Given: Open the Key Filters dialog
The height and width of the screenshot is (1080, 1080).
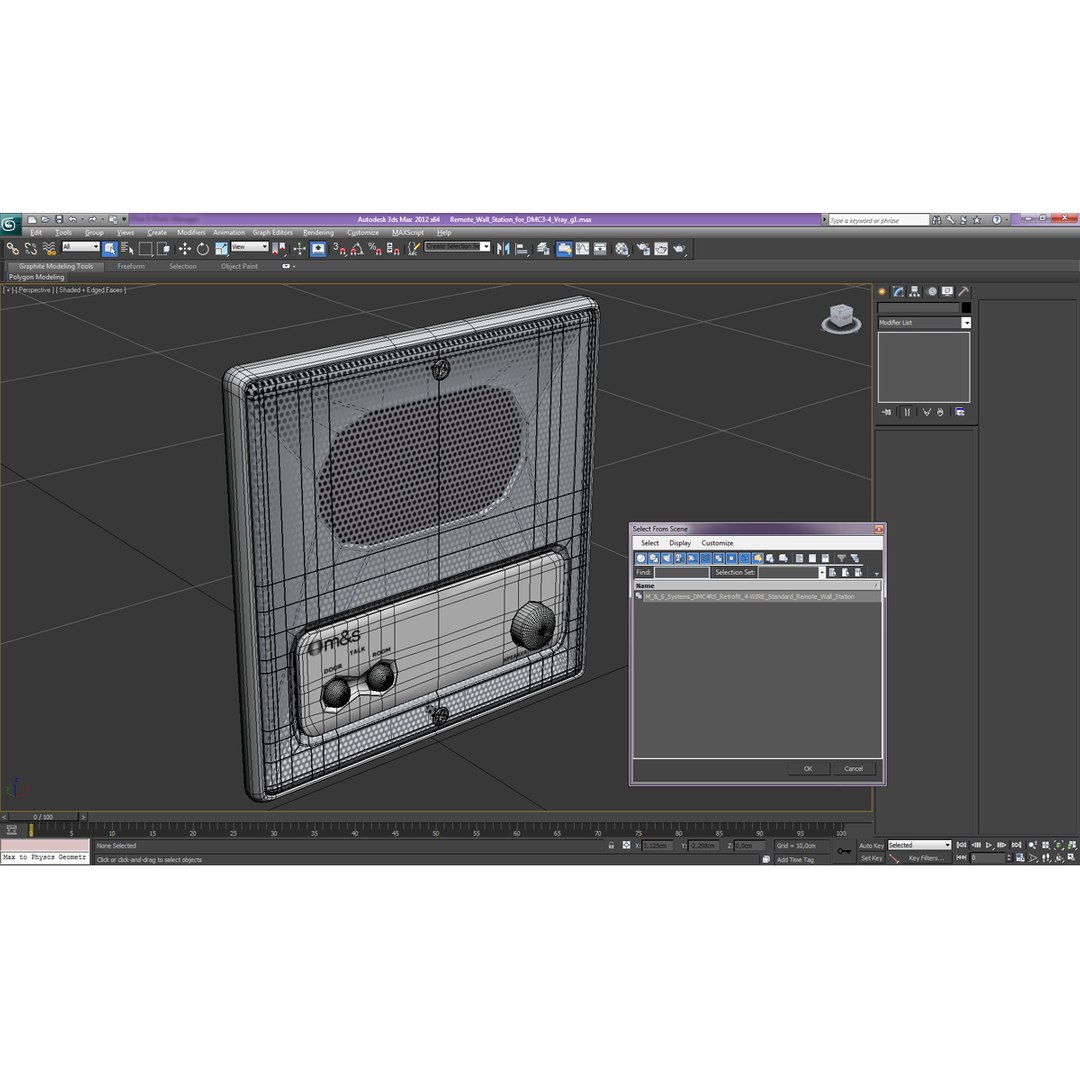Looking at the screenshot, I should pos(926,858).
